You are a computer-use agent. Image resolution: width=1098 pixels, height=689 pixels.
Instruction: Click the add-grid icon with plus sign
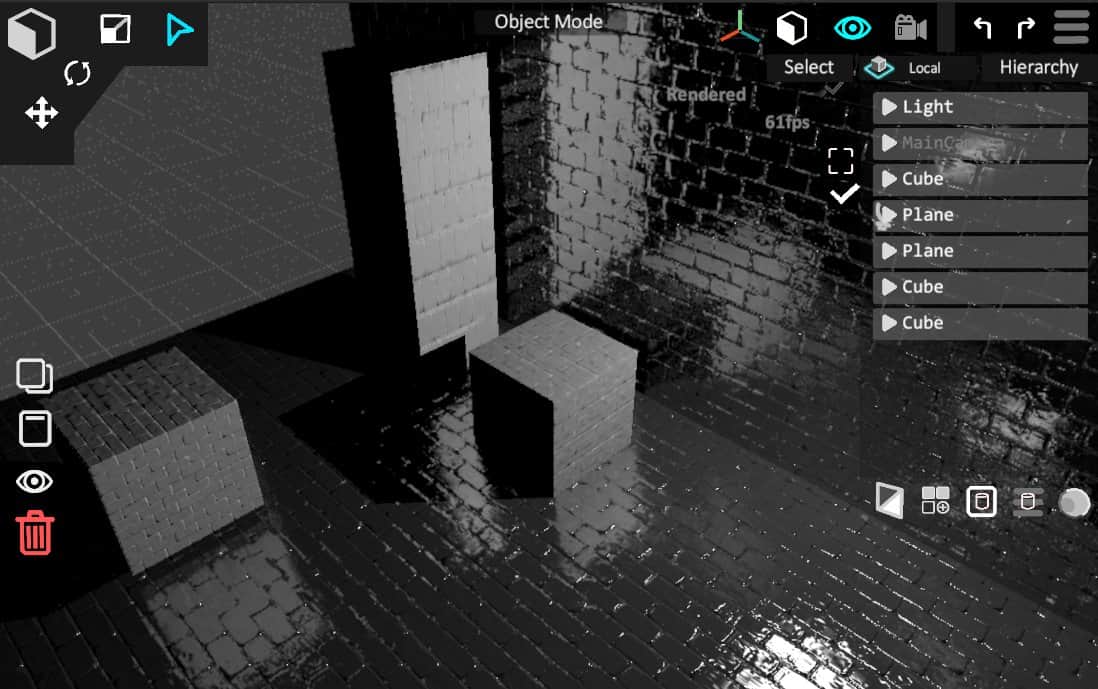[935, 501]
